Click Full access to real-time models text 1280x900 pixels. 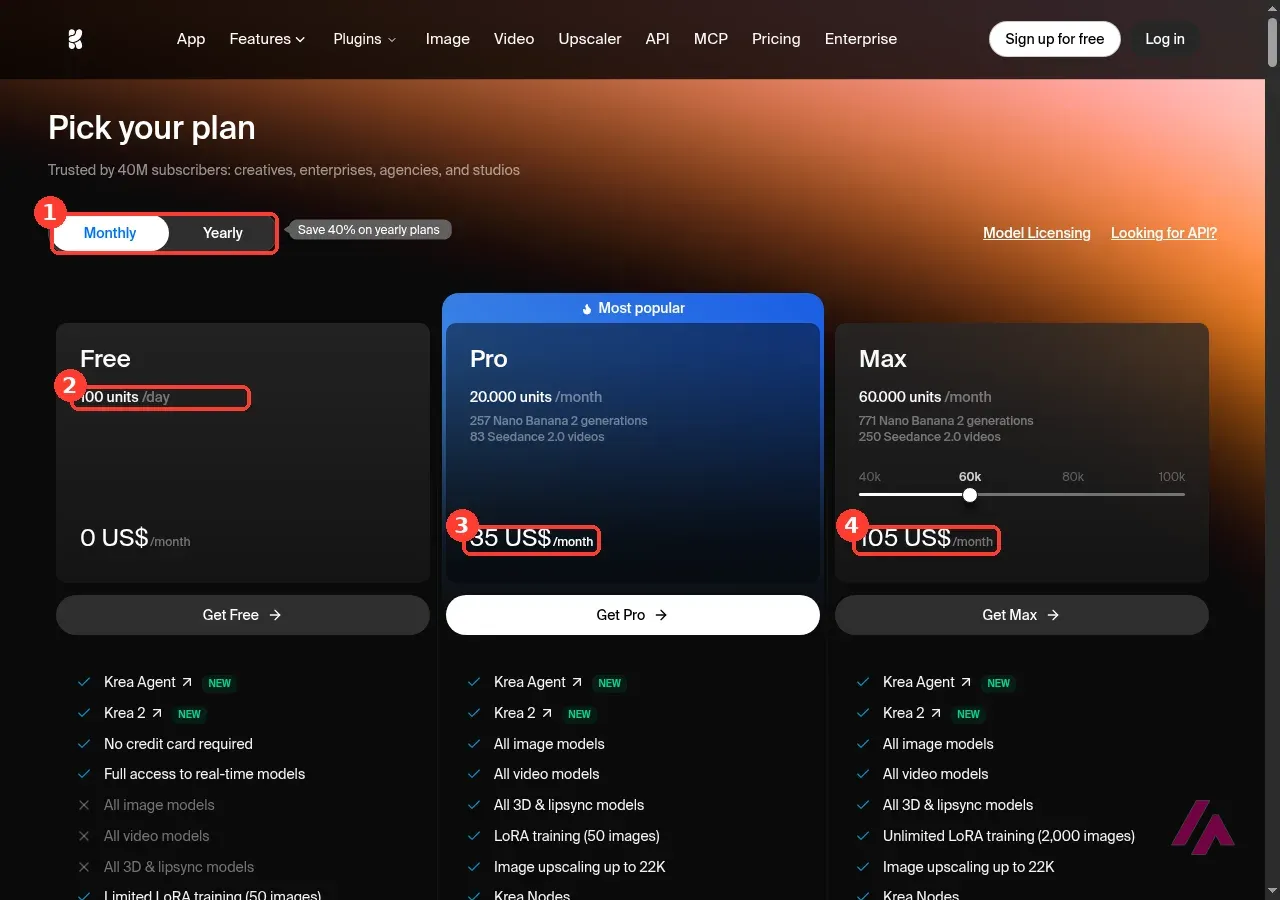click(x=204, y=774)
